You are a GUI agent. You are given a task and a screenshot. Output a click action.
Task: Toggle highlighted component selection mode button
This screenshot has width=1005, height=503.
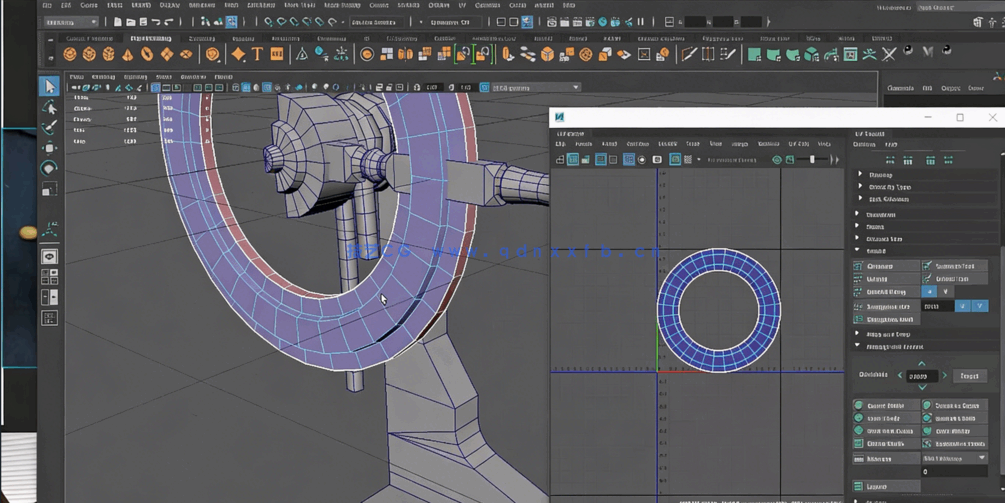tap(231, 22)
